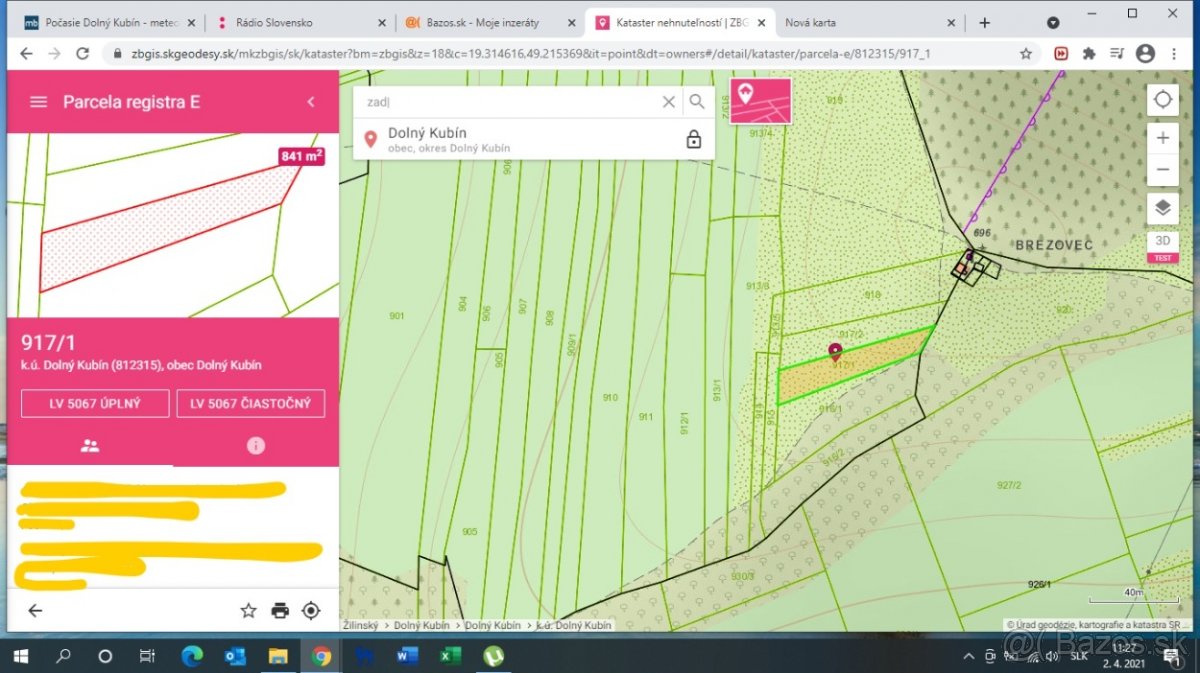Collapse the Parcela registra E side panel
The image size is (1200, 673).
click(311, 102)
